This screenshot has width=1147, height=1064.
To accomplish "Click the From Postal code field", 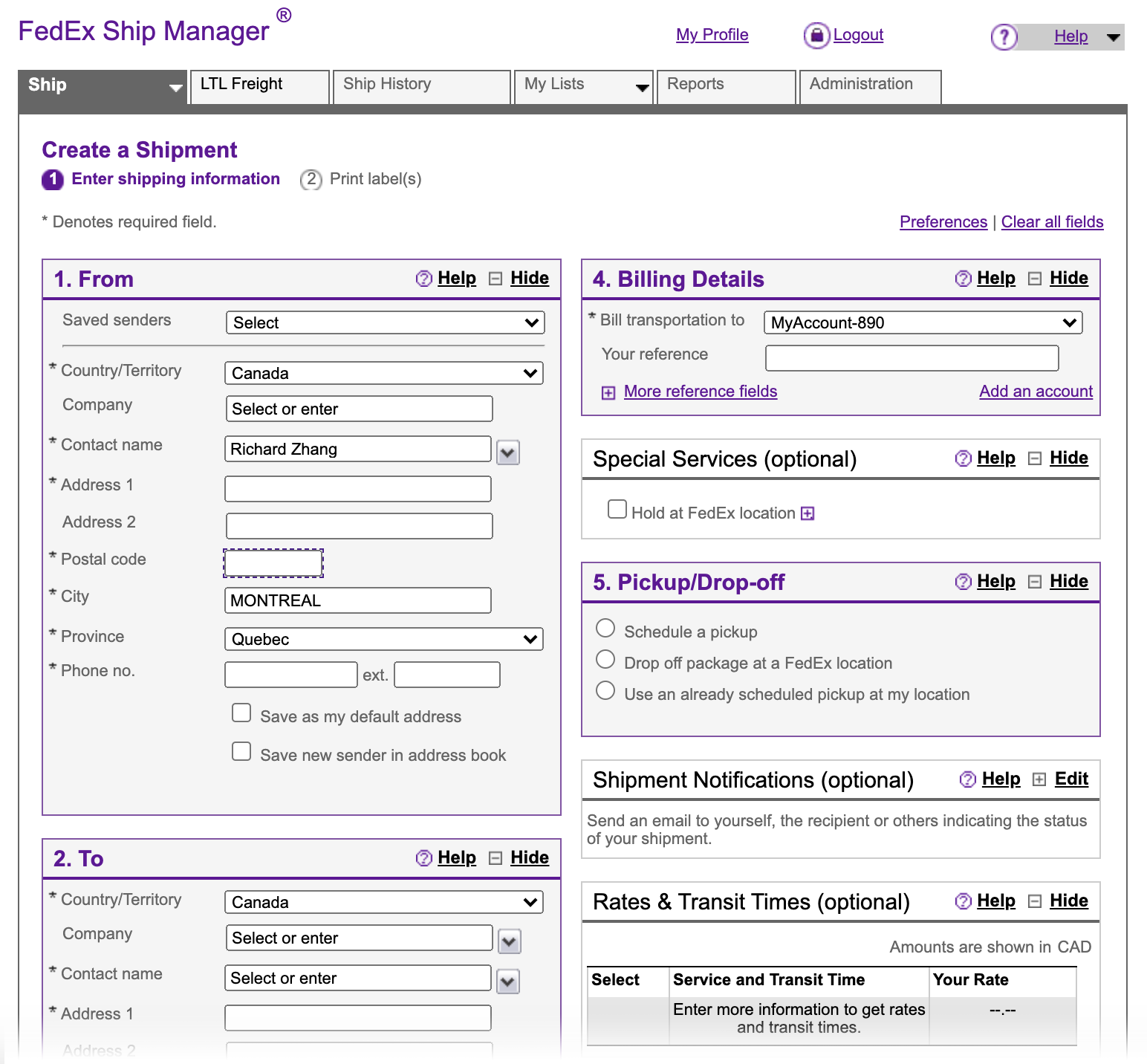I will click(273, 563).
